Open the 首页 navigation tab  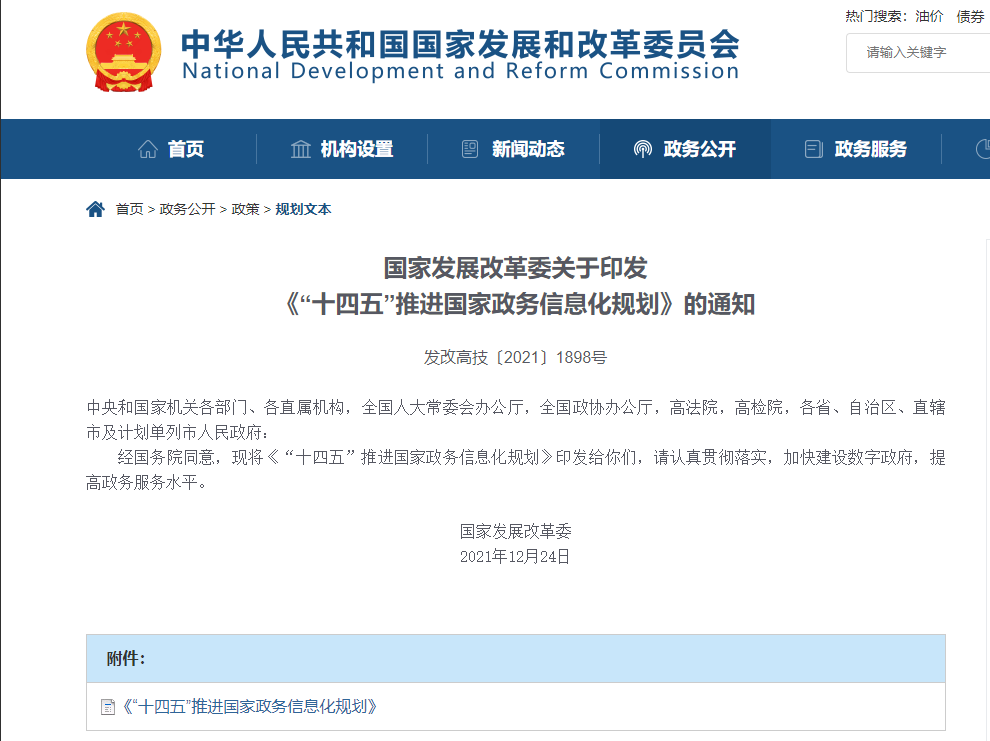click(171, 149)
